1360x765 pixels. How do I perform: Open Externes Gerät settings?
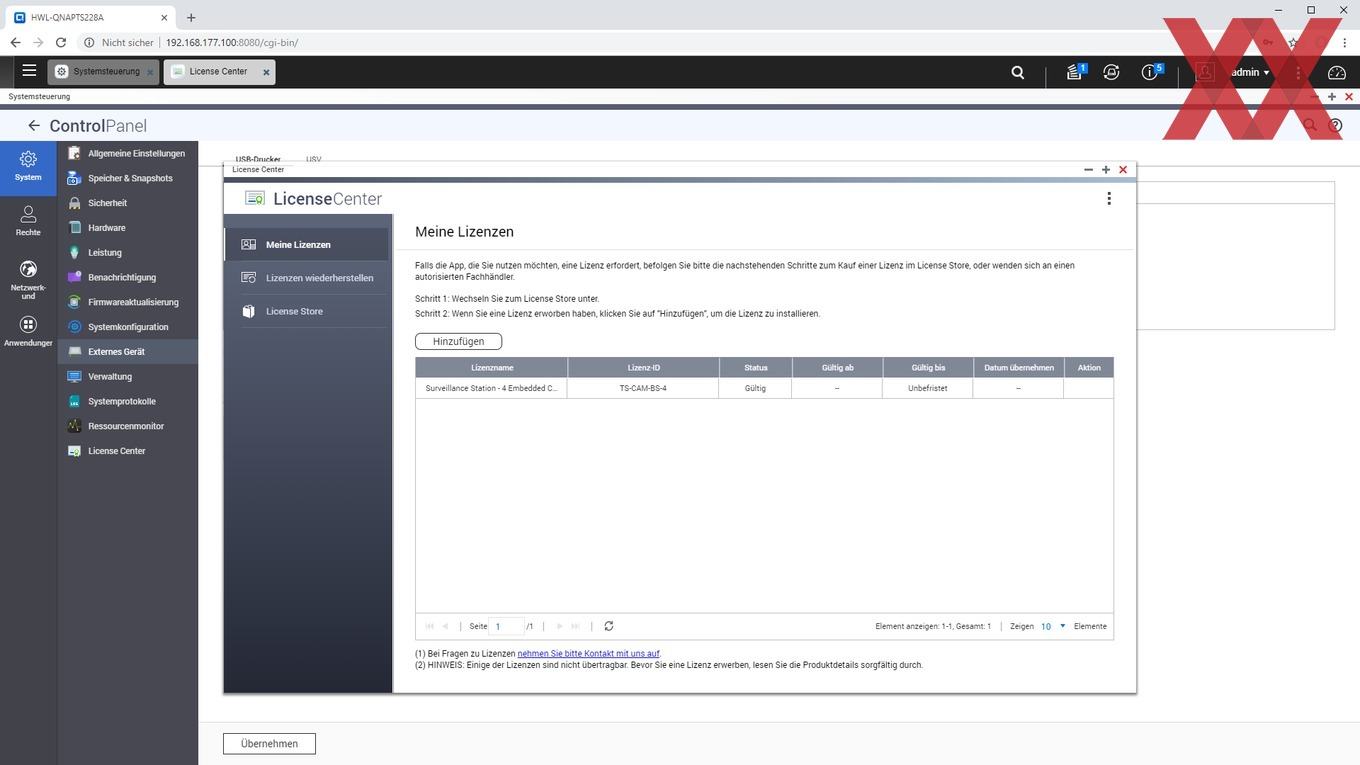[127, 352]
